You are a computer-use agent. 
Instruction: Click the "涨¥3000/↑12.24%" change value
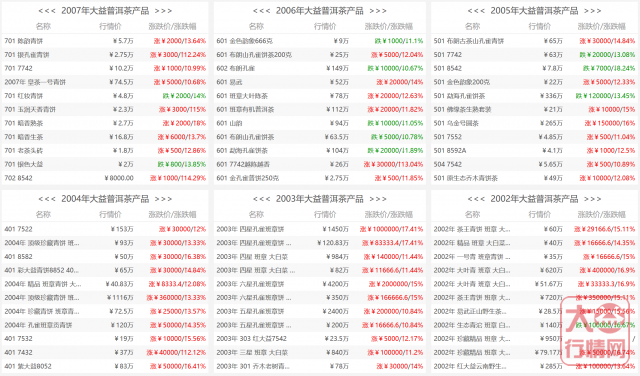[x=178, y=55]
